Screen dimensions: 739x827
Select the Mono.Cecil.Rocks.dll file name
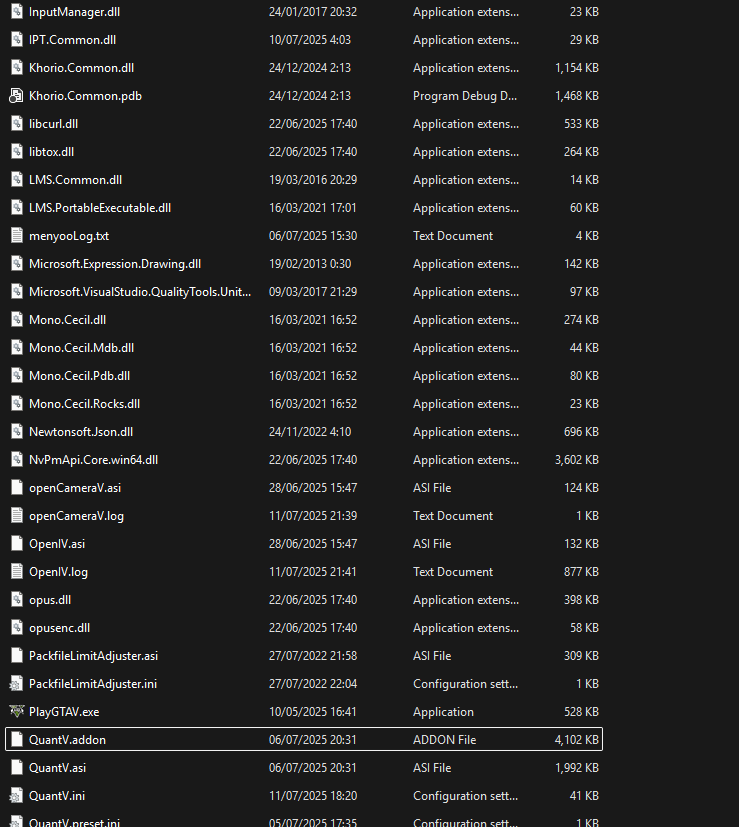84,404
